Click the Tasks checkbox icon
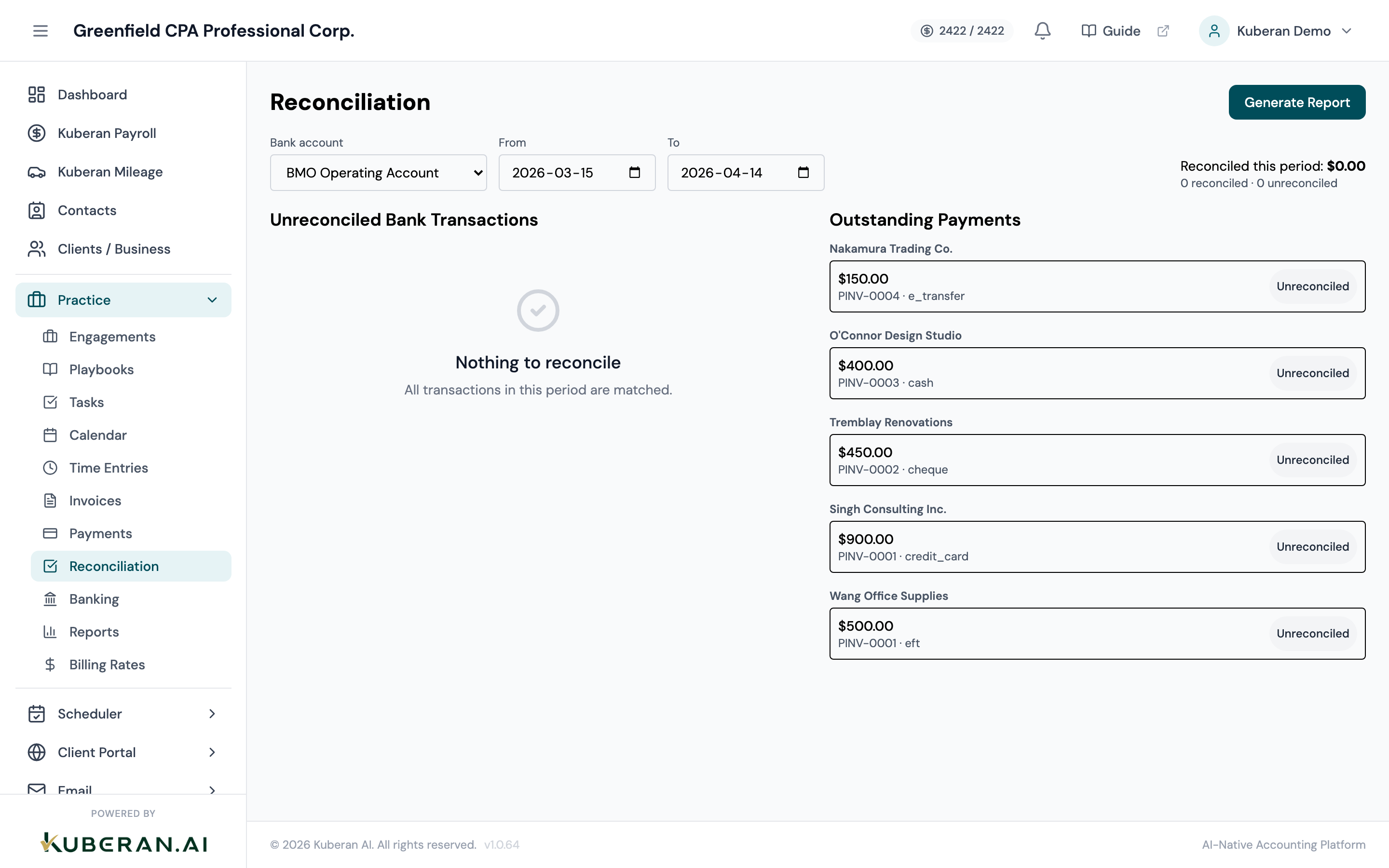This screenshot has height=868, width=1389. 51,402
